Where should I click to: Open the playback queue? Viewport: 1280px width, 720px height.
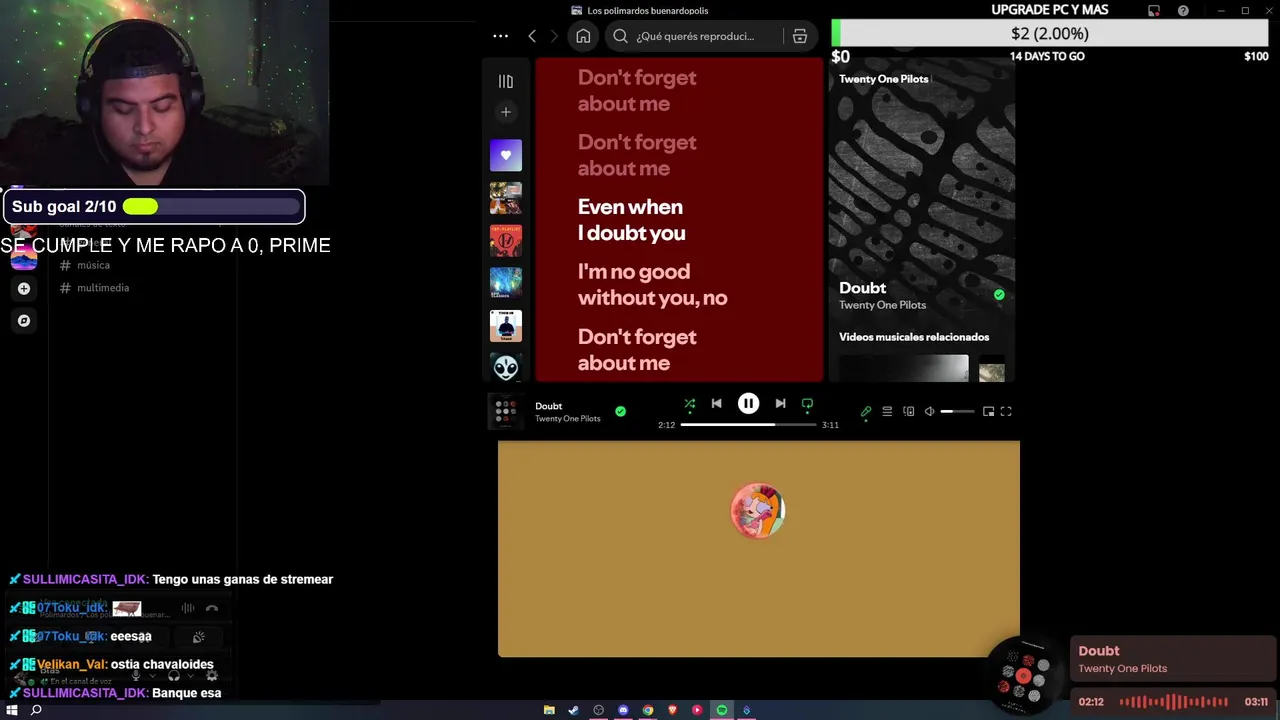tap(887, 411)
